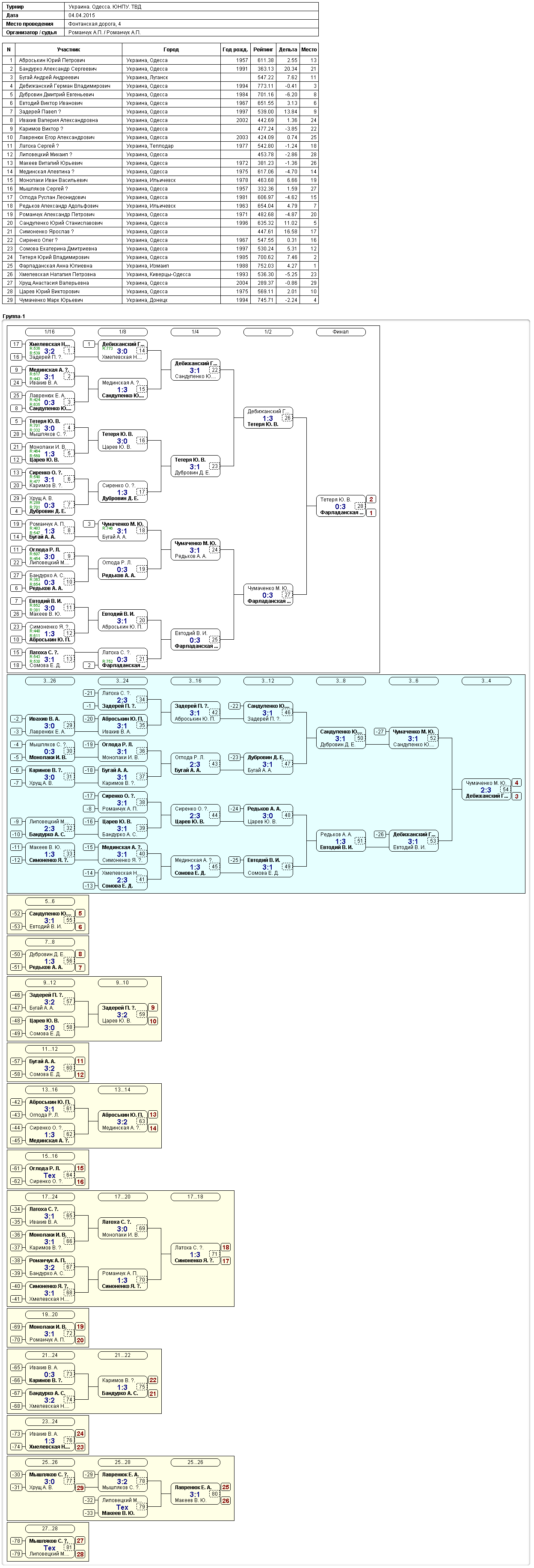The image size is (534, 1568).
Task: Select the 1/4 round label
Action: [x=195, y=332]
